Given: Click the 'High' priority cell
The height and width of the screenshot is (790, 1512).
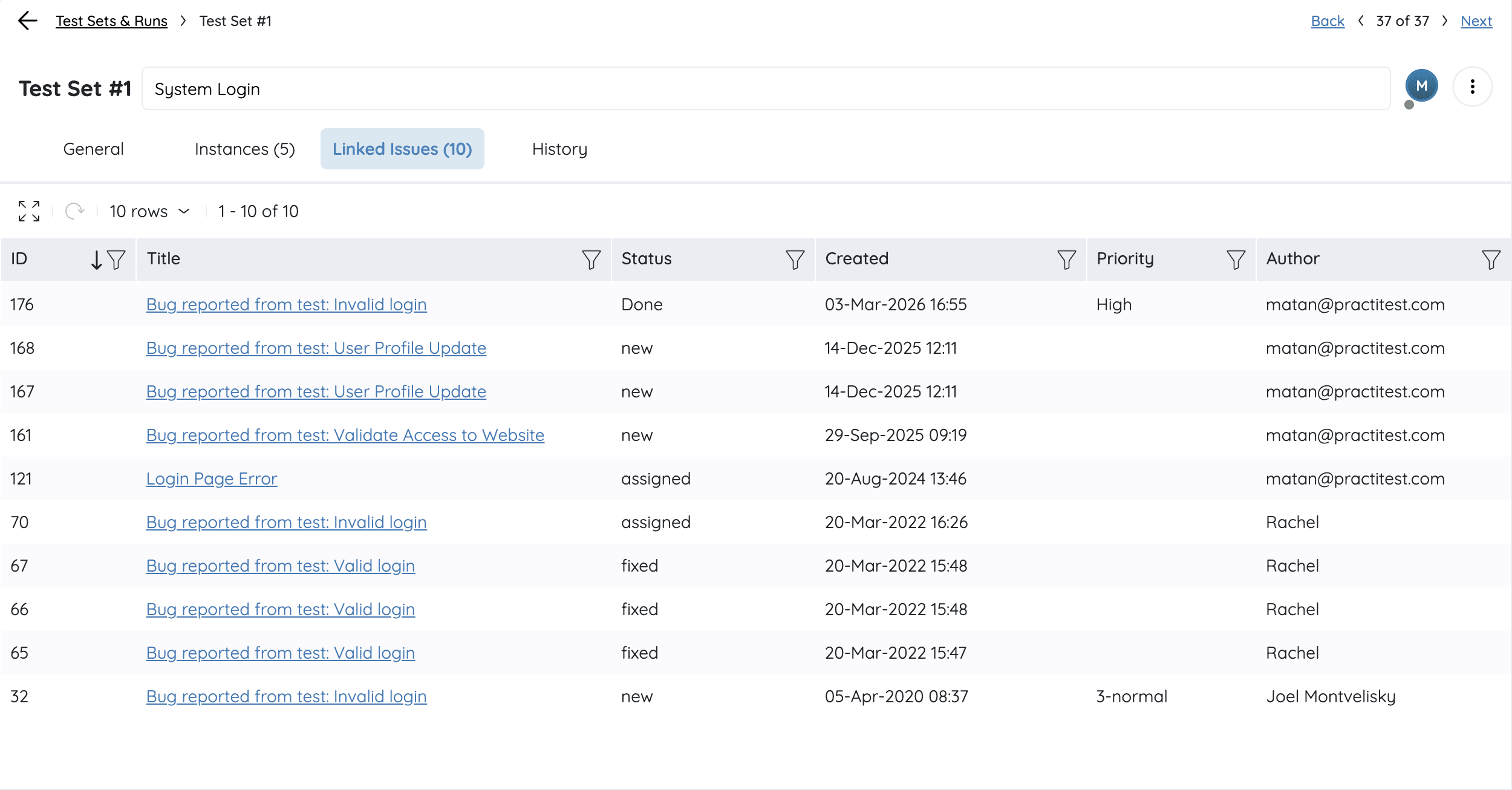Looking at the screenshot, I should [1113, 304].
